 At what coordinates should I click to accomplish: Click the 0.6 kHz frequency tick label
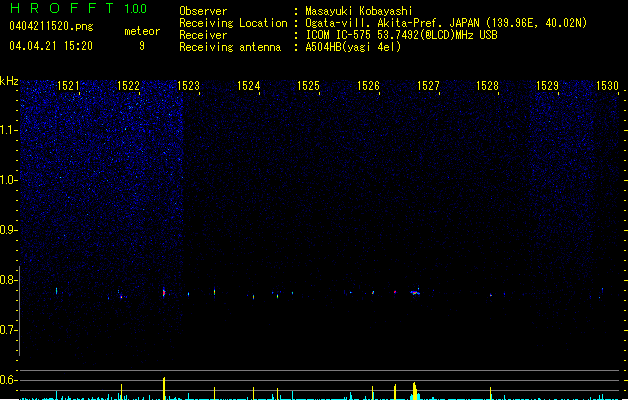click(x=8, y=380)
